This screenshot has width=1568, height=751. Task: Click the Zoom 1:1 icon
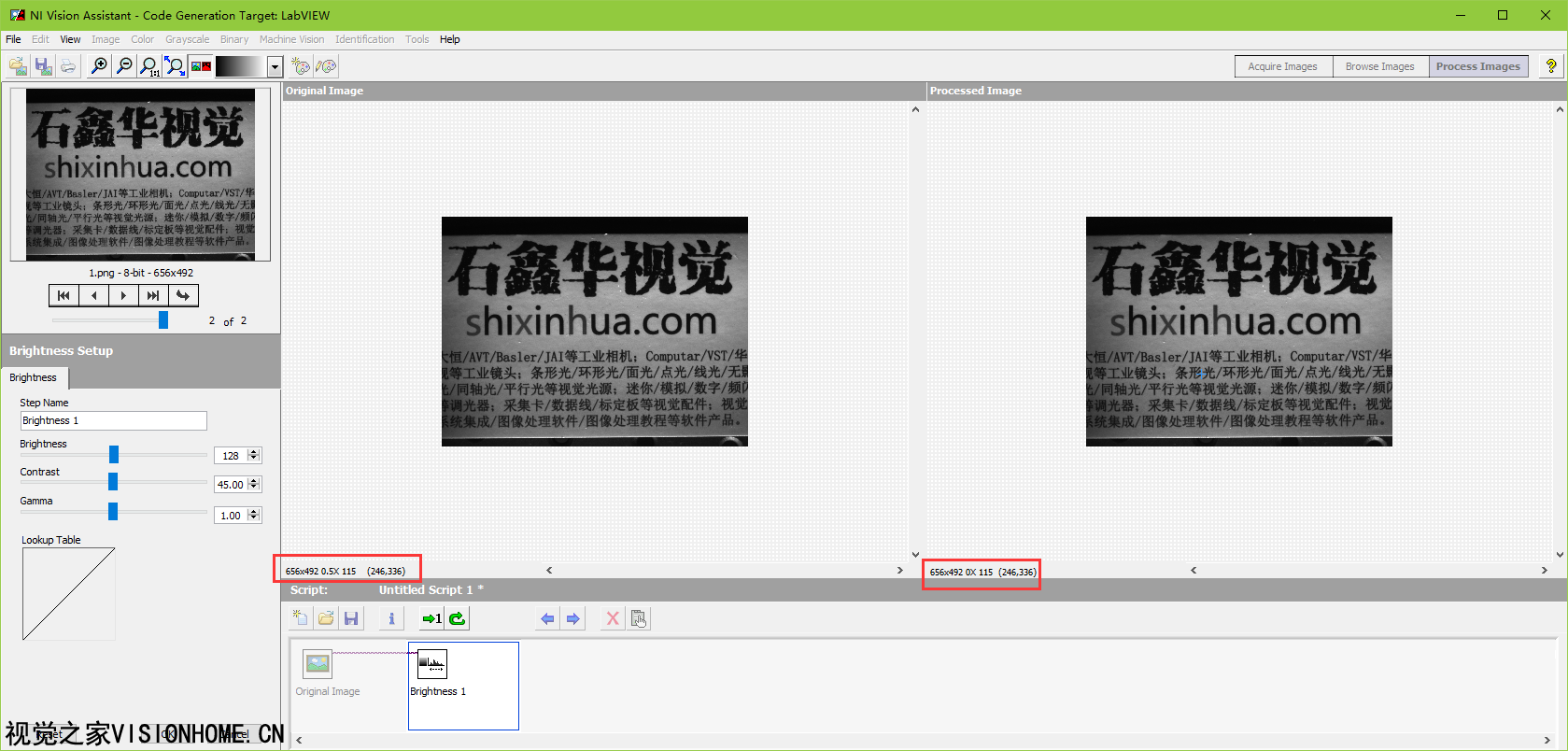(x=149, y=66)
